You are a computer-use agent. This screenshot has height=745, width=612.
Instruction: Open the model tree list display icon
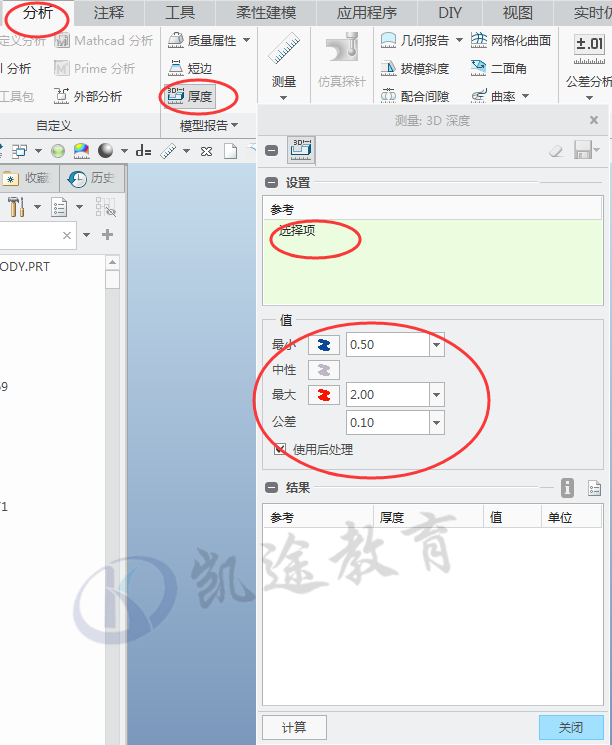(59, 207)
